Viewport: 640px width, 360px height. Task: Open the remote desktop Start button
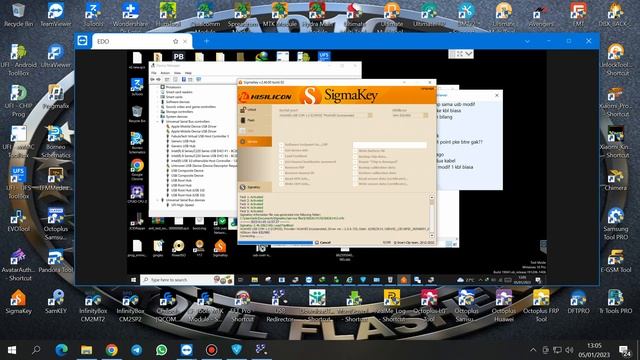(133, 280)
